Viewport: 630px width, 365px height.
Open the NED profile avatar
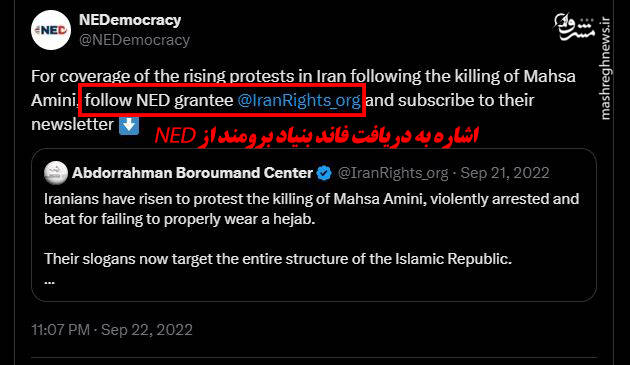click(51, 30)
